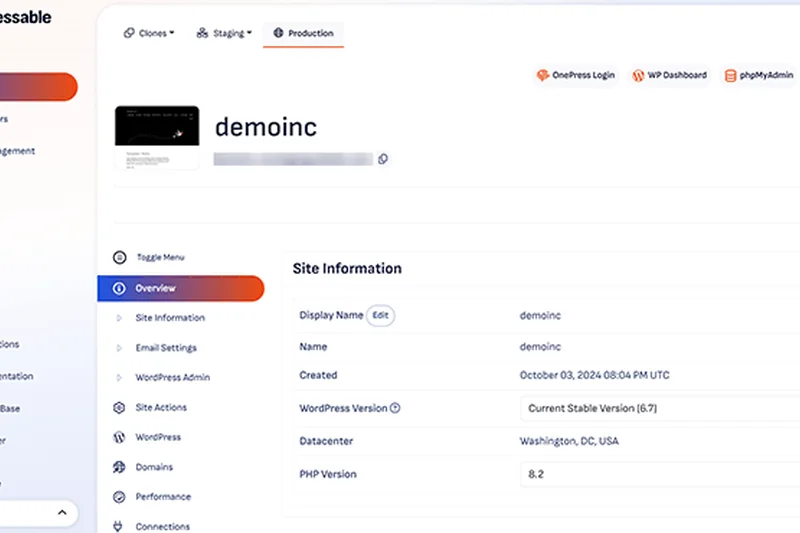Click Edit next to Display Name

[x=380, y=315]
